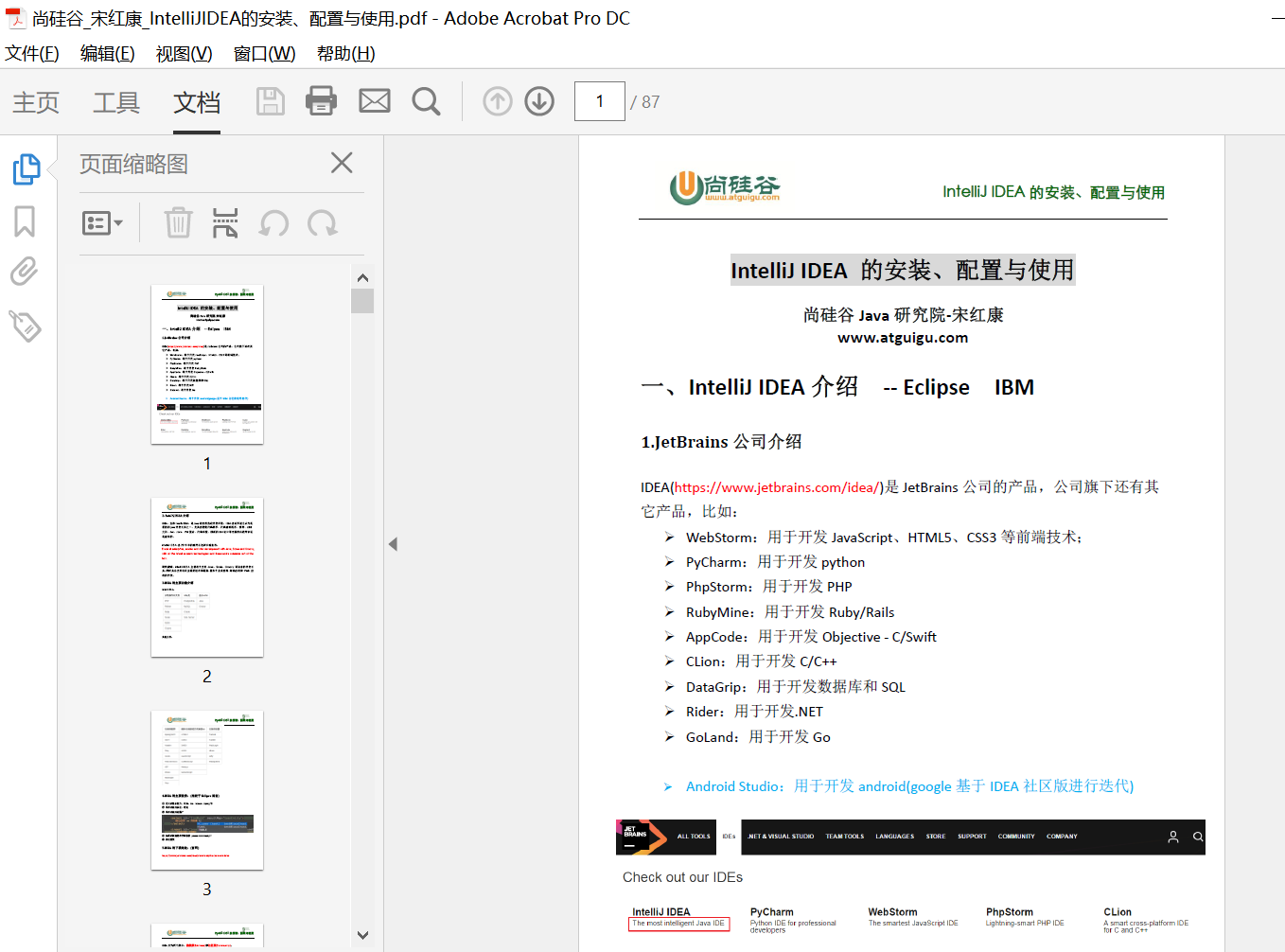Click the www.atguigu.com text
Viewport: 1285px width, 952px height.
903,338
